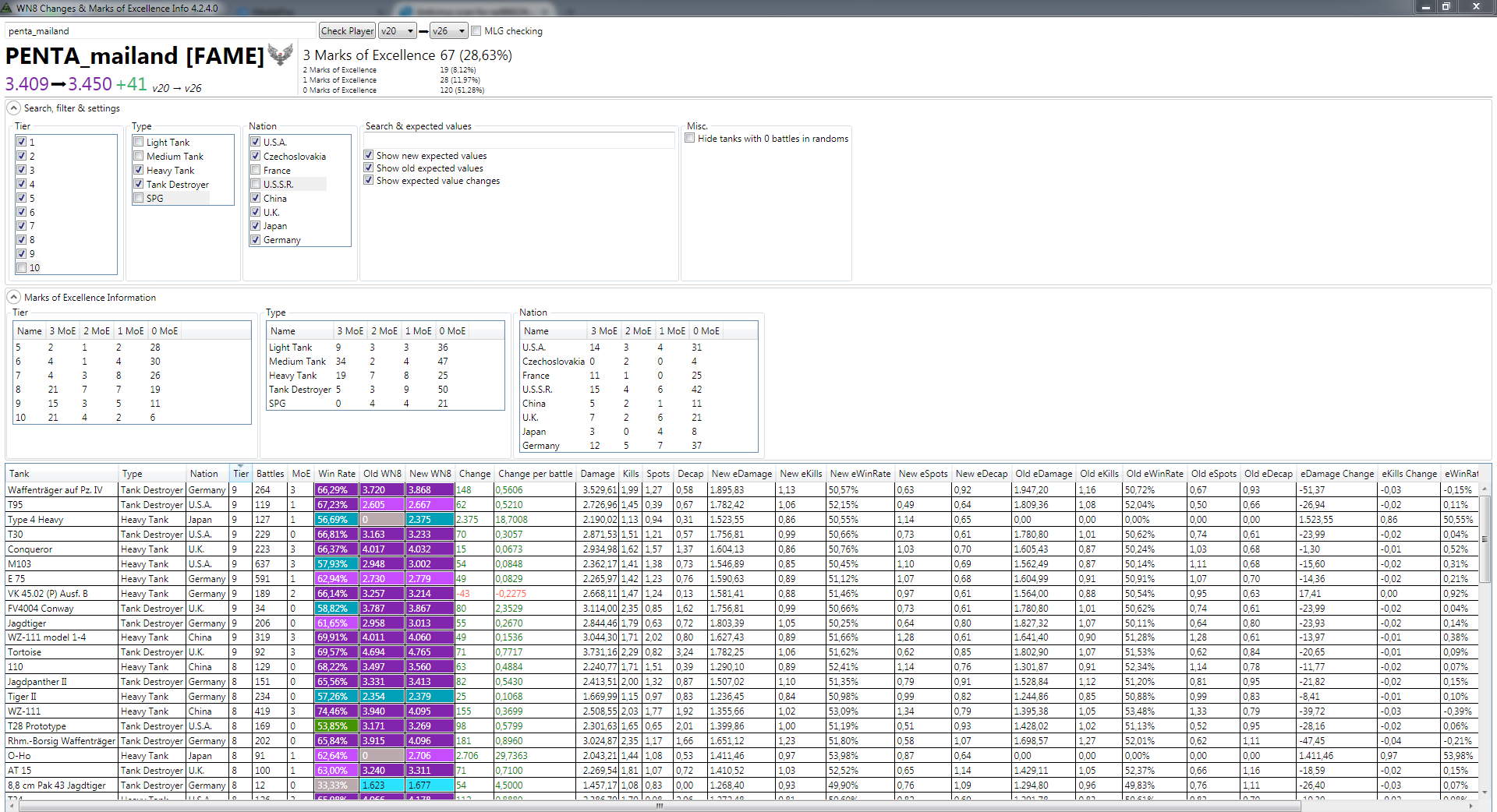Select U.S.S.R. row in Nation MoE table
1497x812 pixels.
click(639, 390)
